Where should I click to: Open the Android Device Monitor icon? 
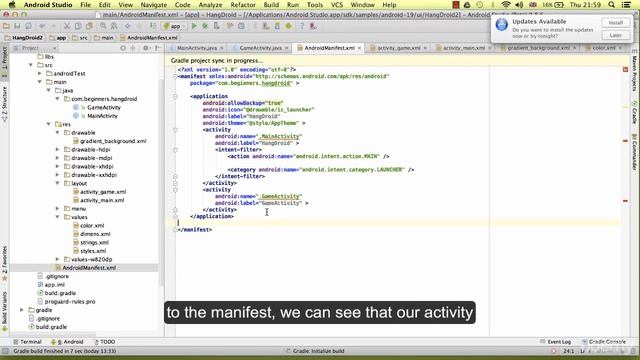[289, 26]
